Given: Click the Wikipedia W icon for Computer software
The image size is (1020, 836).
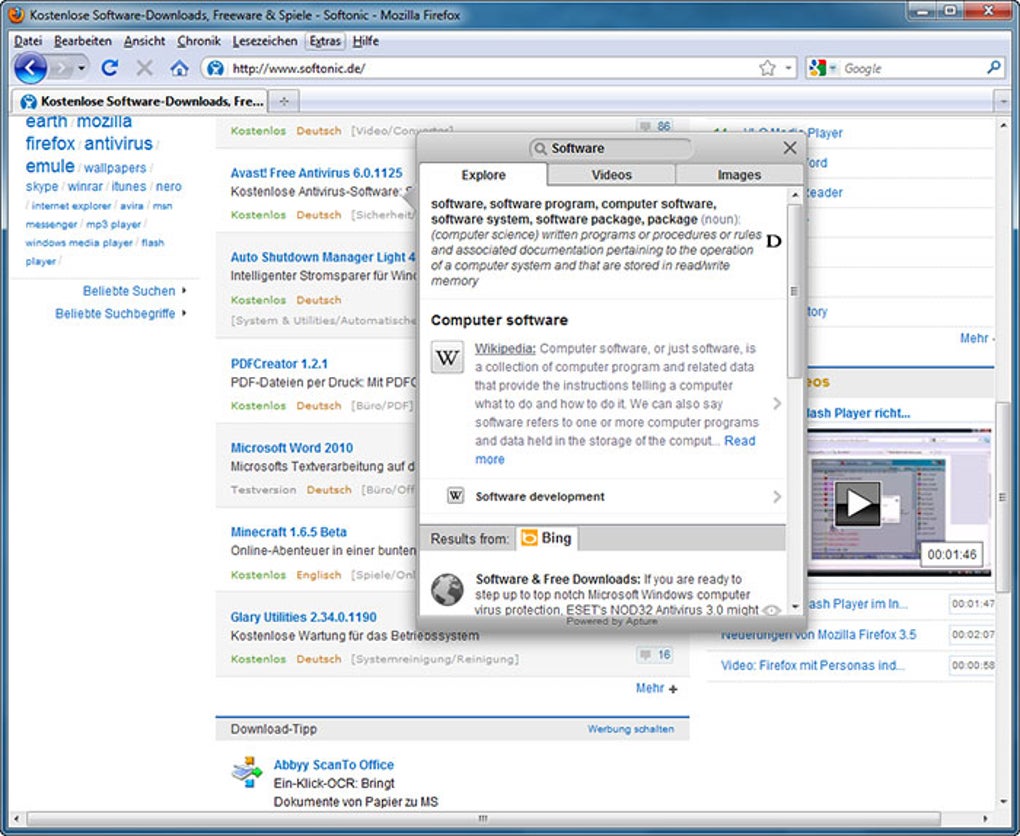Looking at the screenshot, I should click(448, 357).
